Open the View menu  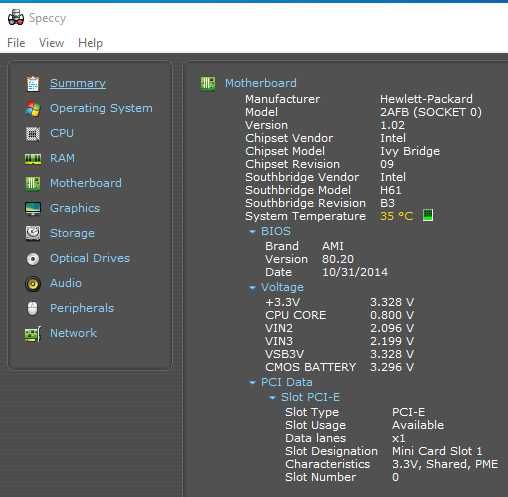pos(51,43)
